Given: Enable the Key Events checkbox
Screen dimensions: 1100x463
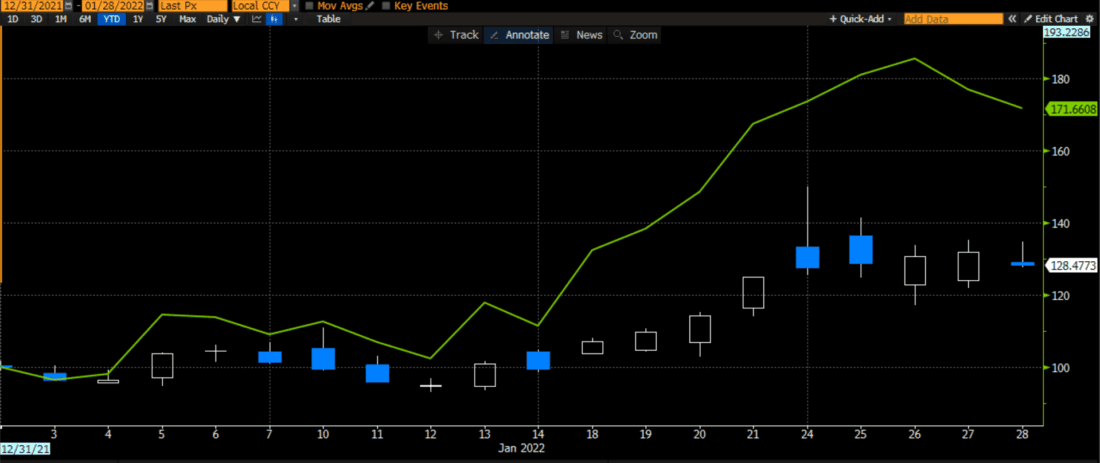Looking at the screenshot, I should 386,6.
